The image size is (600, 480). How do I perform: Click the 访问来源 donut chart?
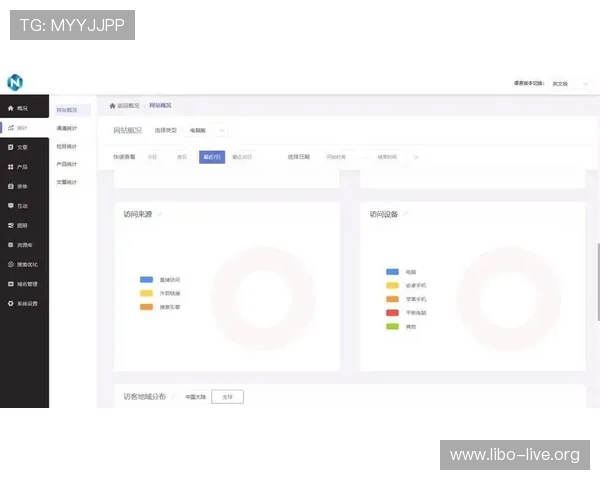click(264, 298)
